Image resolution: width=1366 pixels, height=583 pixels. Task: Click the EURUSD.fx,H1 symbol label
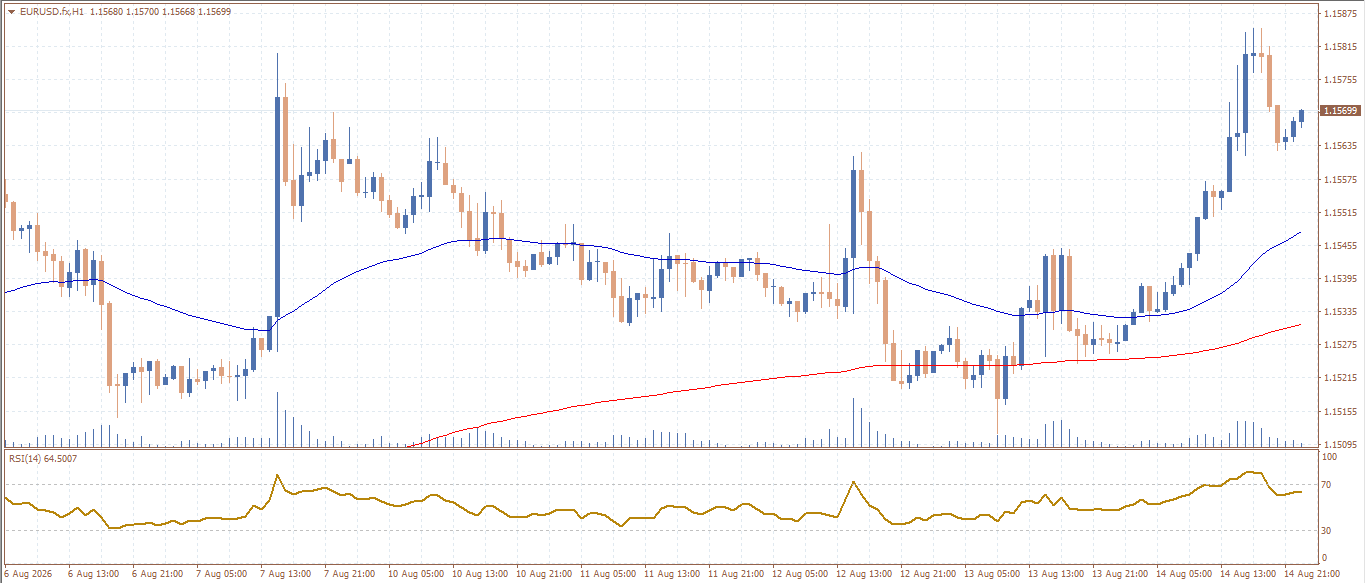[51, 11]
